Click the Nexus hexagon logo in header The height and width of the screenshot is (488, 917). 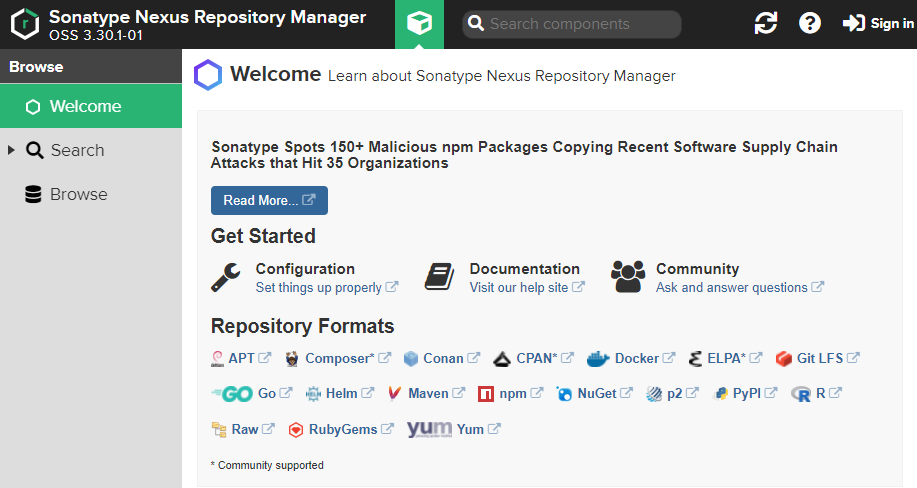tap(25, 24)
